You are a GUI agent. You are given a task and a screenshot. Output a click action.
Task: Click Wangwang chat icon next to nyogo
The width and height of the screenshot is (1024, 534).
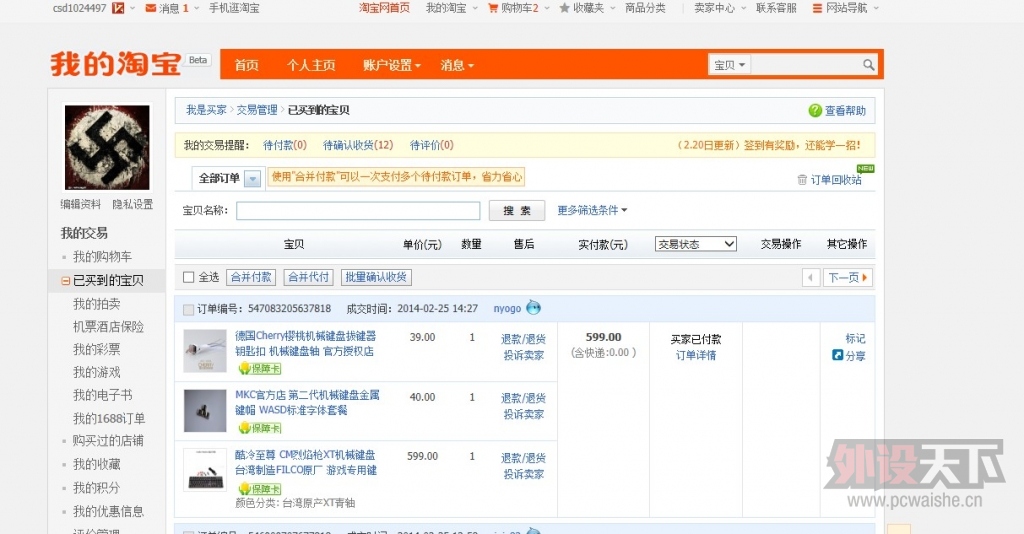pos(534,307)
